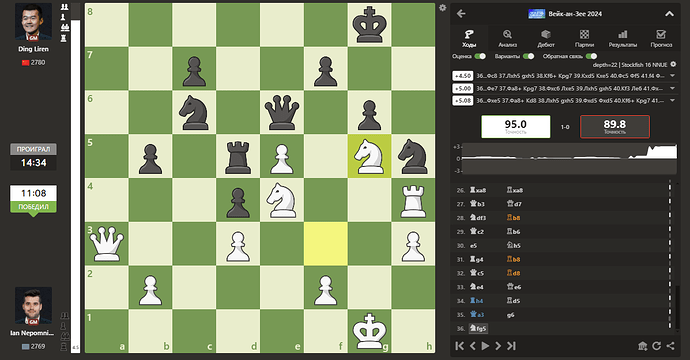Click Black's 89.8 accuracy box
Viewport: 690px width, 360px height.
pyautogui.click(x=615, y=127)
